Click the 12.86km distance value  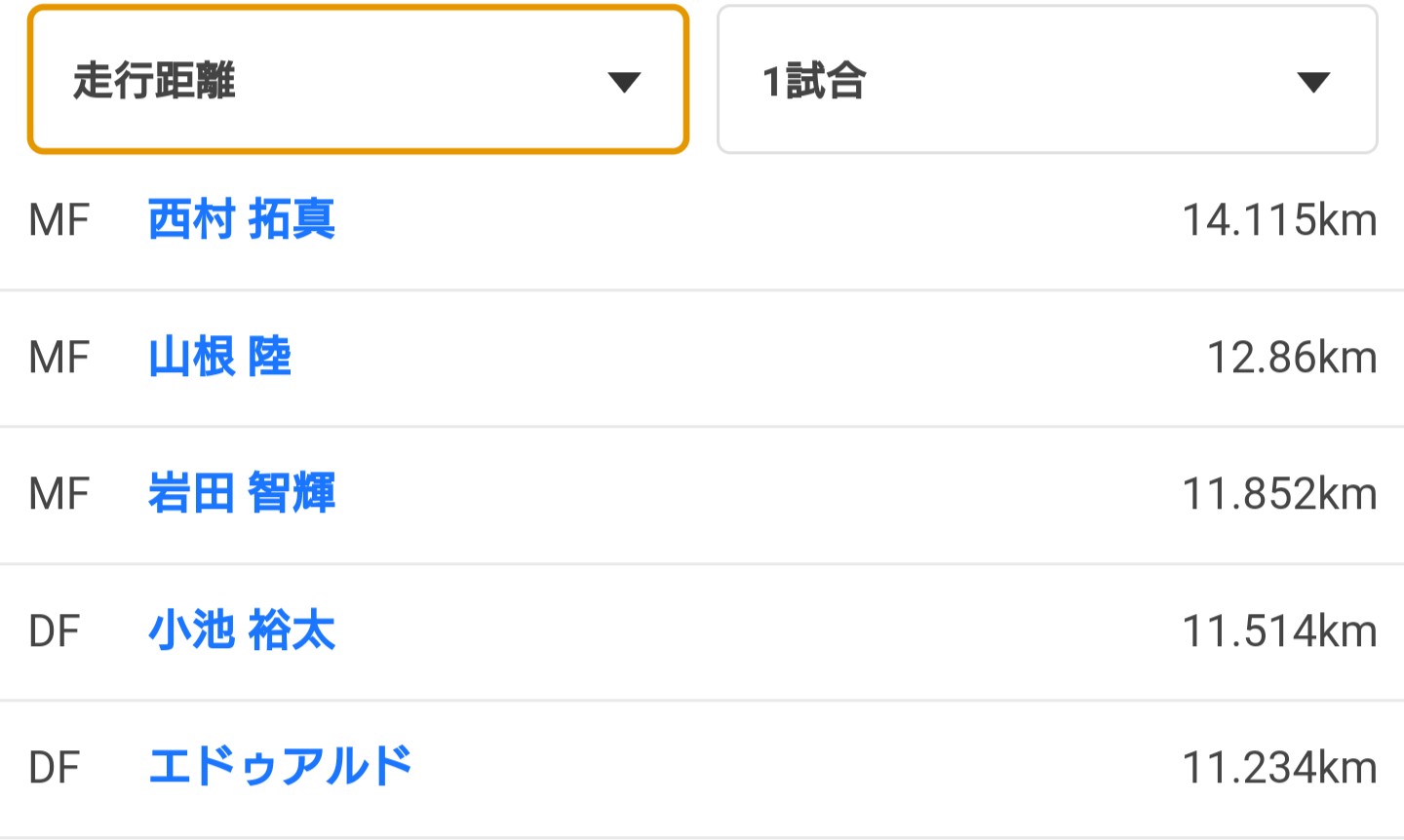click(x=1291, y=358)
